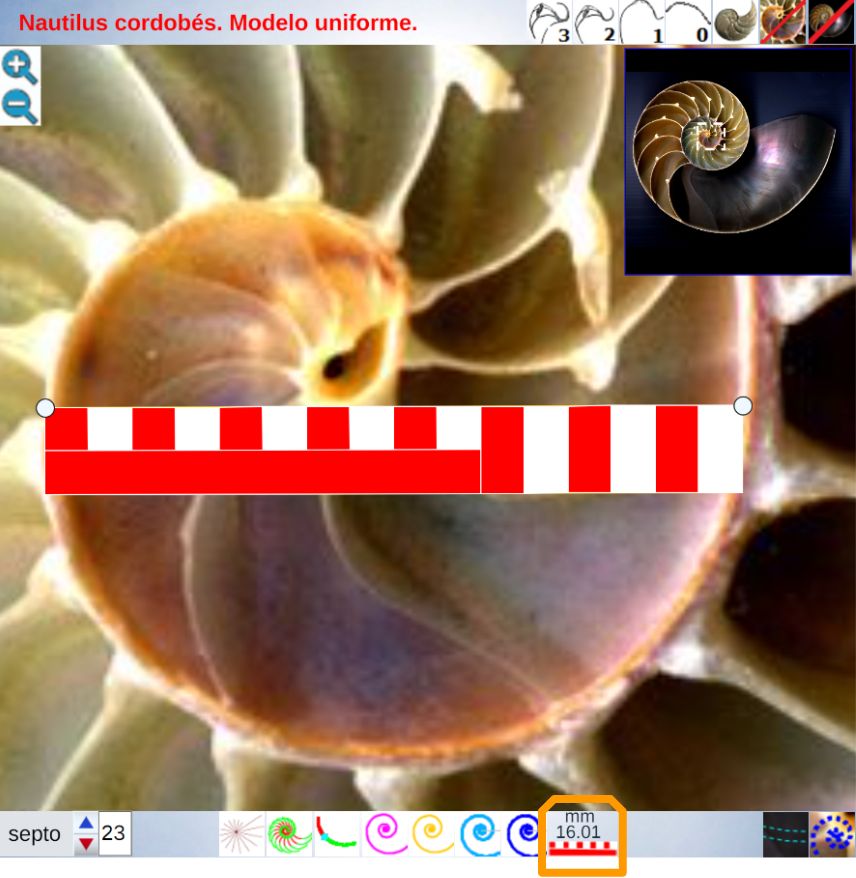The height and width of the screenshot is (878, 856).
Task: Select the curve outline icon numbered 0
Action: (688, 22)
